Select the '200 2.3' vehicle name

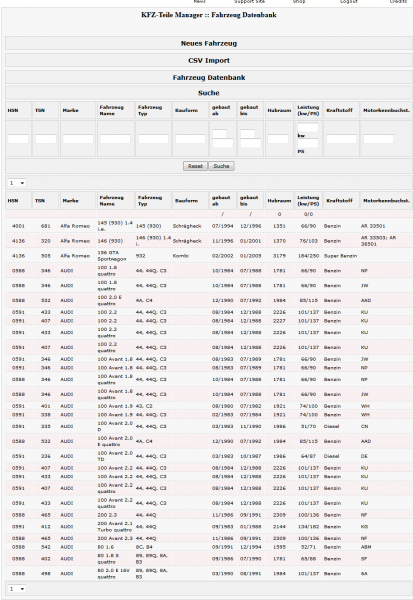coord(107,515)
